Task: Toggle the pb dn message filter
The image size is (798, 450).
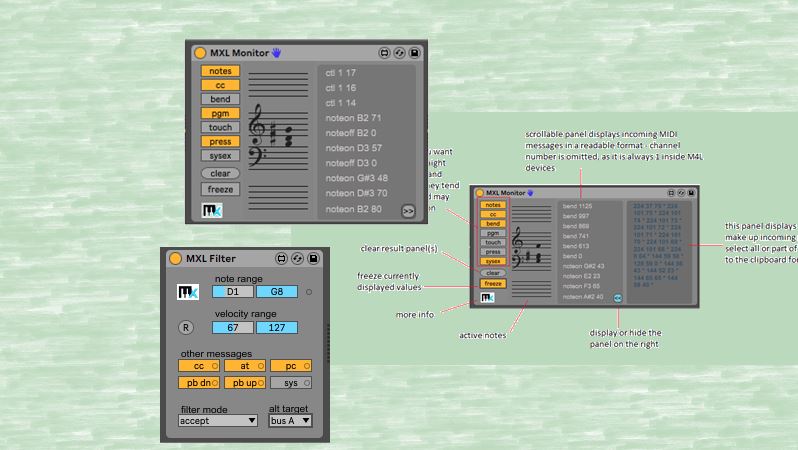Action: click(200, 382)
